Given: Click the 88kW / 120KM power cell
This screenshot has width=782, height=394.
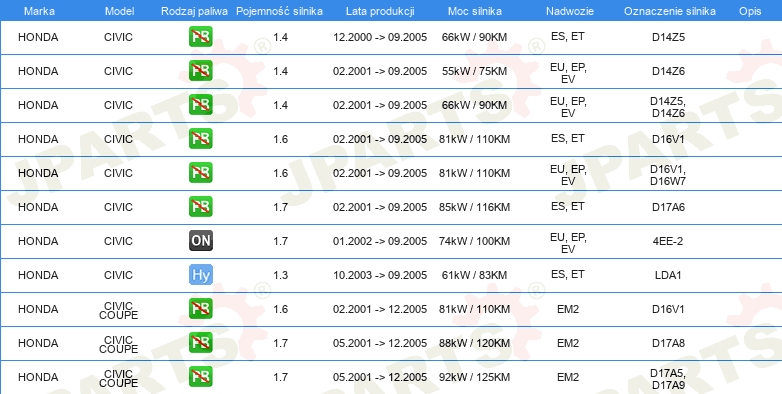Looking at the screenshot, I should pyautogui.click(x=474, y=343).
